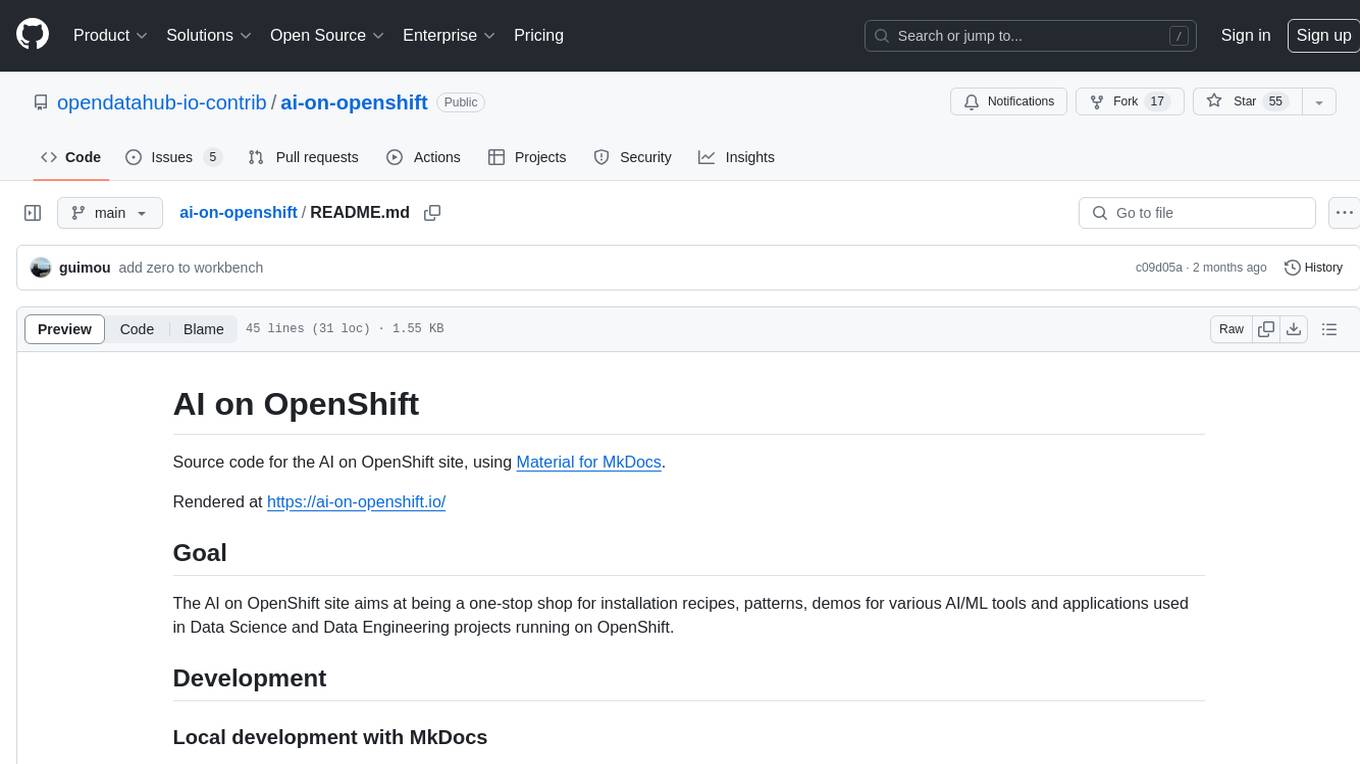
Task: Focus the 'Search or jump to' field
Action: coord(1031,36)
